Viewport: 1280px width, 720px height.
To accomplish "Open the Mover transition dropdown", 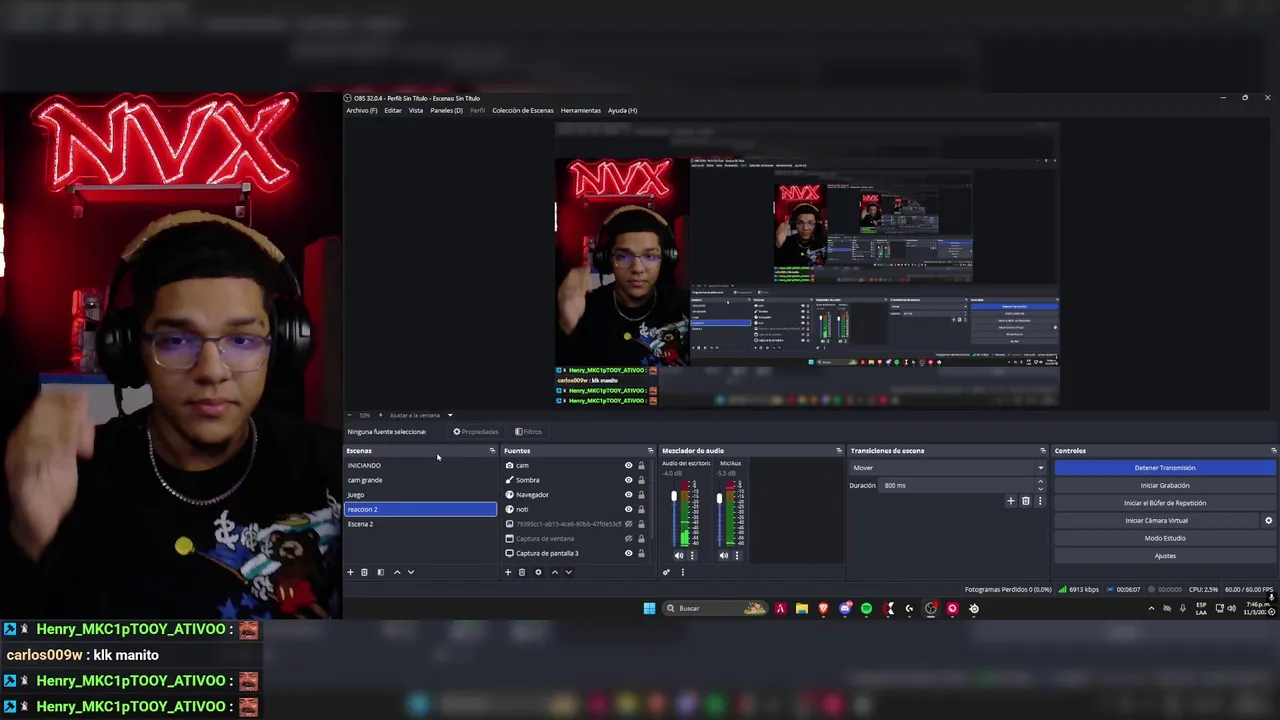I will pos(947,467).
